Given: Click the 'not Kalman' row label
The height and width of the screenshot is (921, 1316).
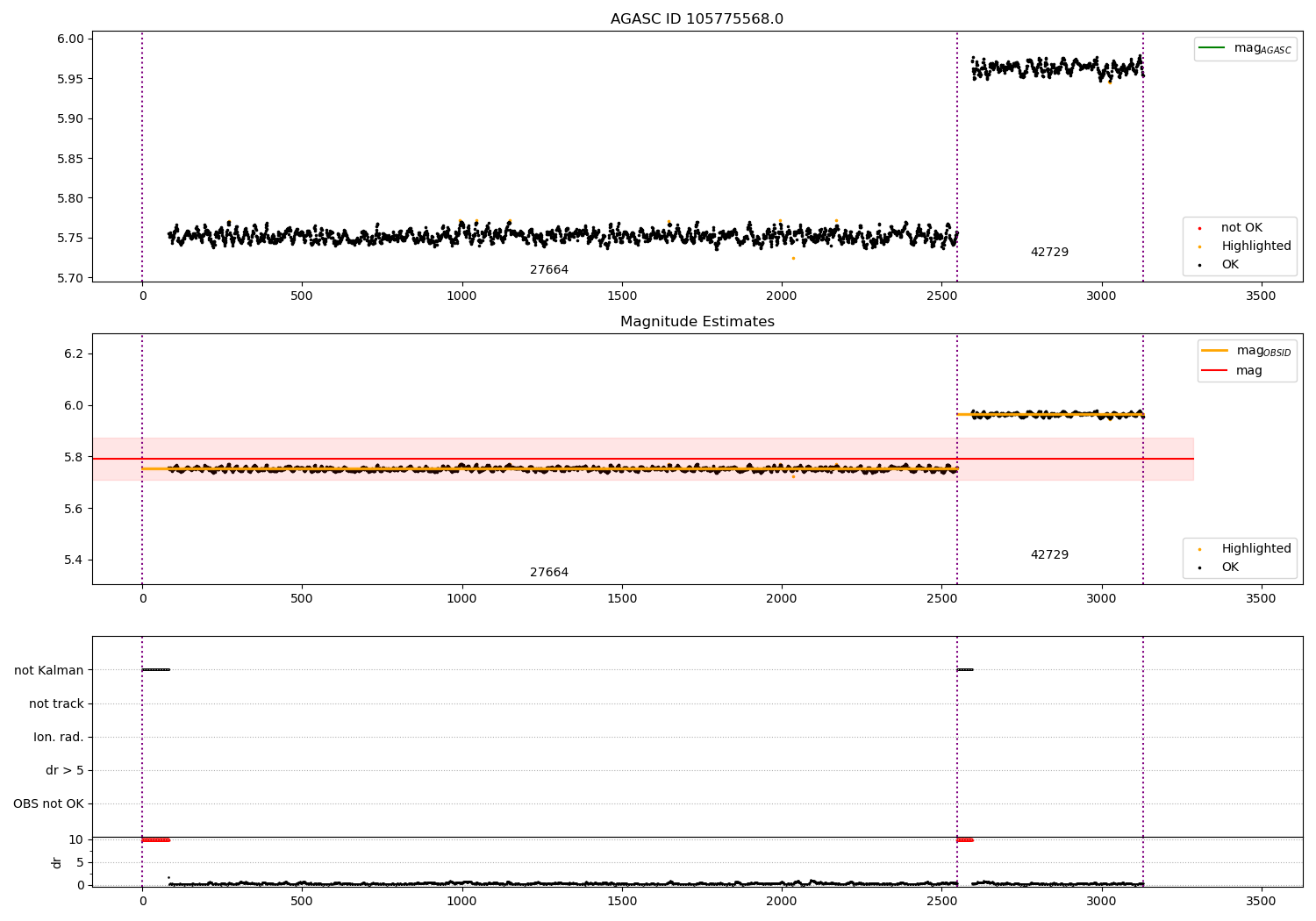Looking at the screenshot, I should [x=49, y=670].
